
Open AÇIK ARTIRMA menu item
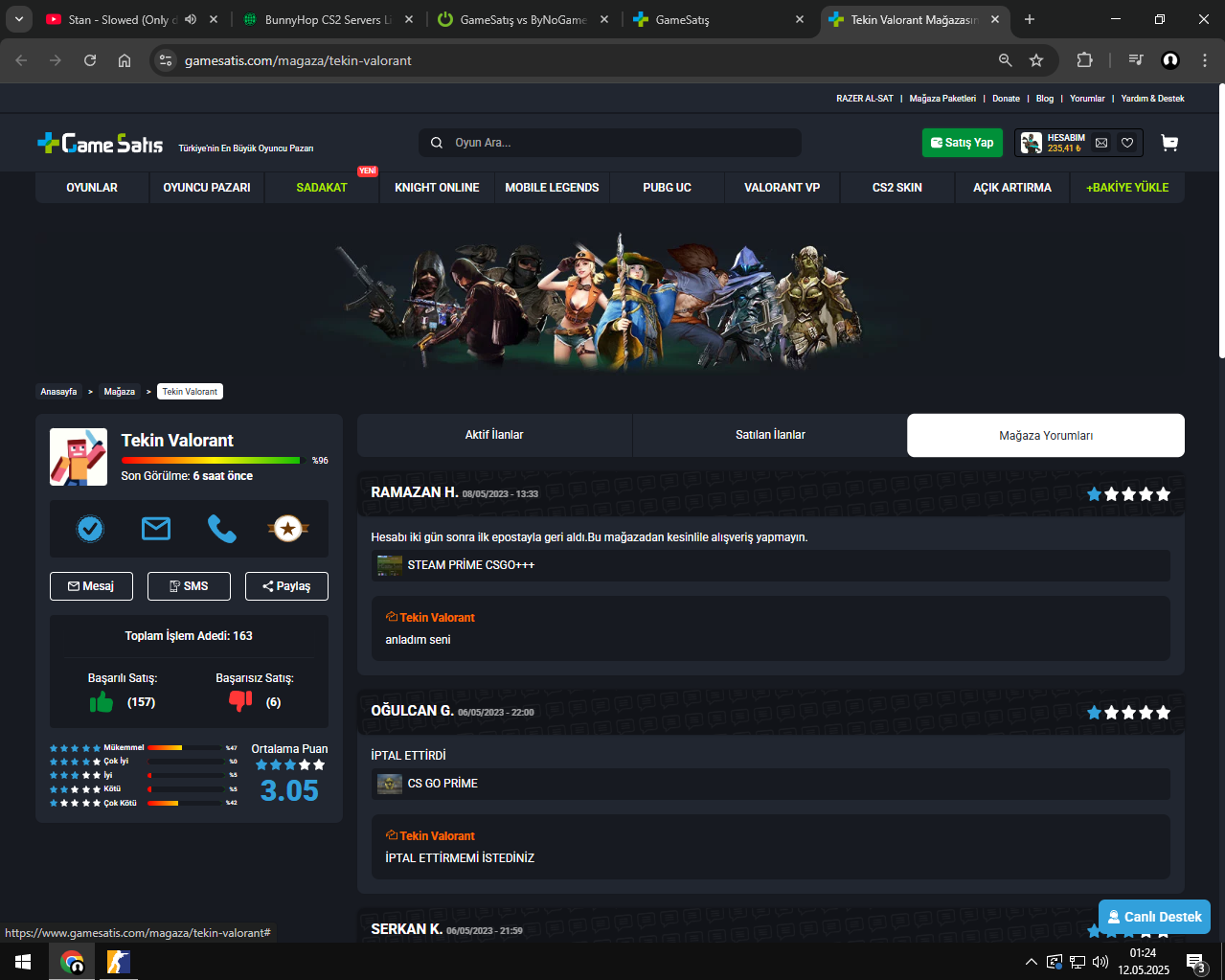click(x=1012, y=188)
